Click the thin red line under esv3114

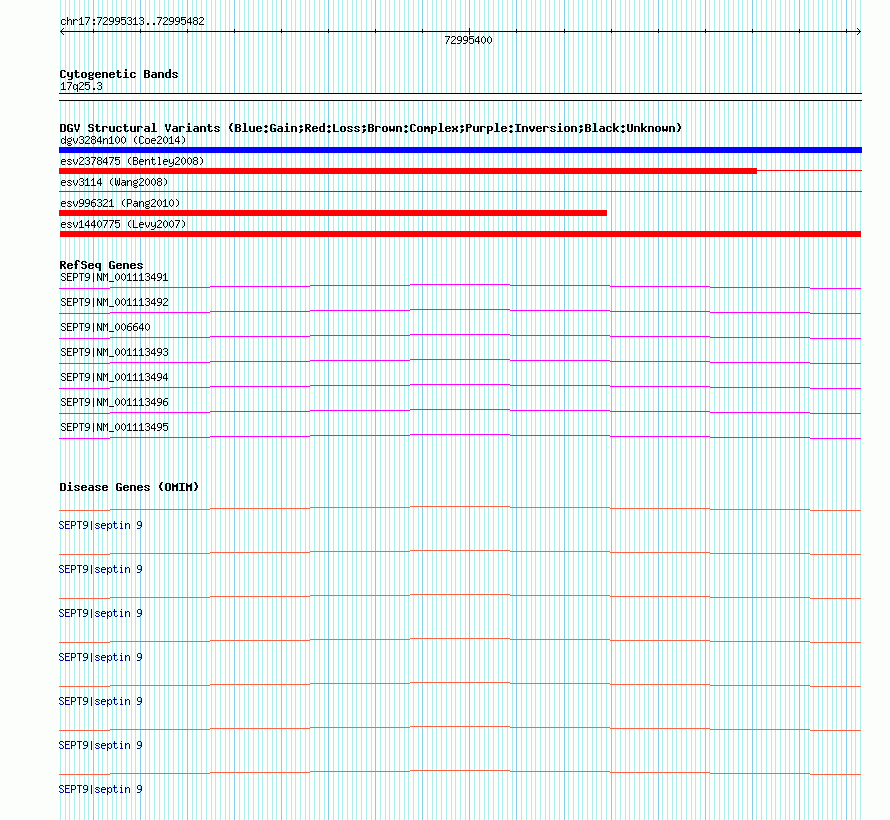pos(460,192)
